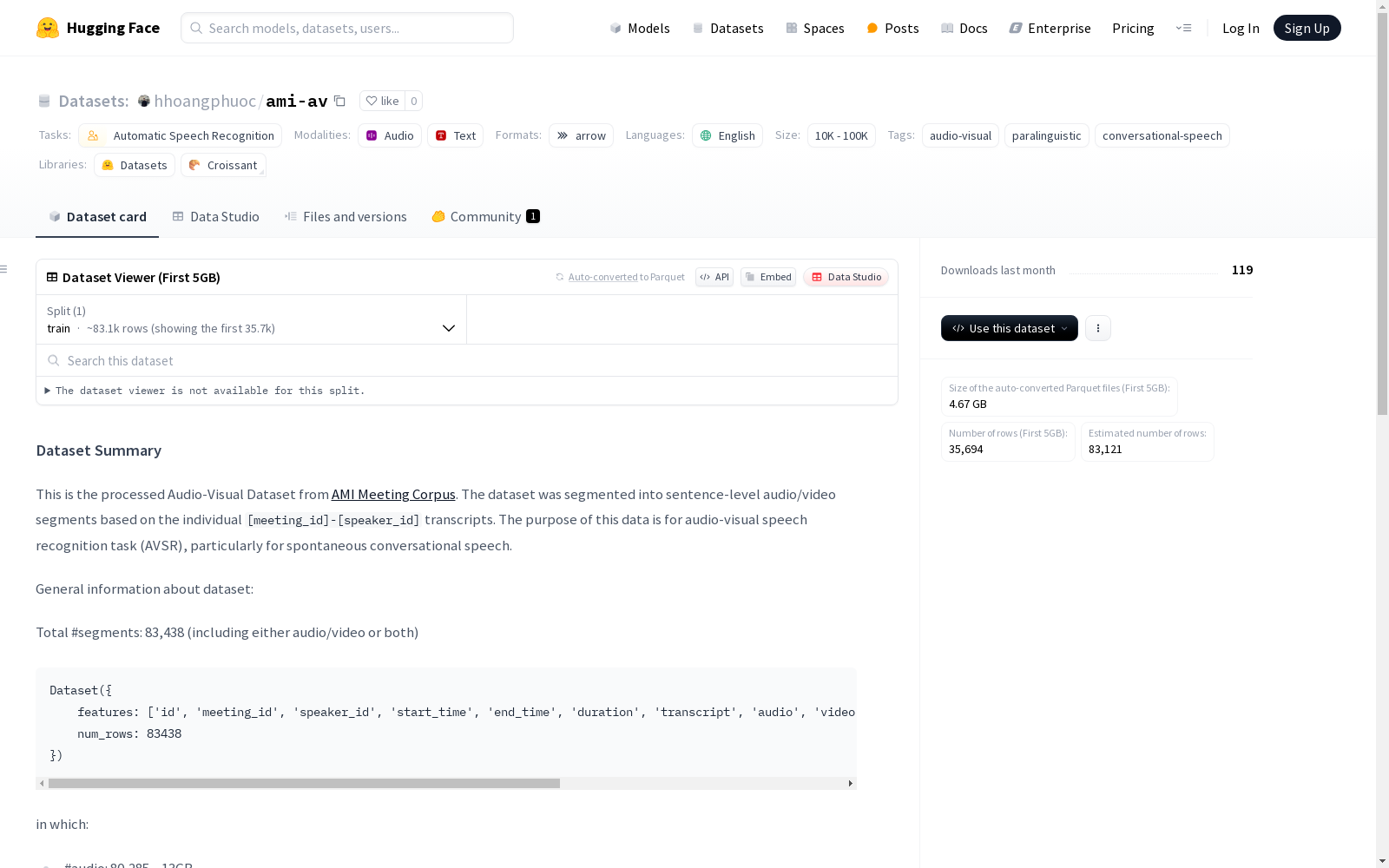The width and height of the screenshot is (1389, 868).
Task: Click the Datasets library tag
Action: coord(135,165)
